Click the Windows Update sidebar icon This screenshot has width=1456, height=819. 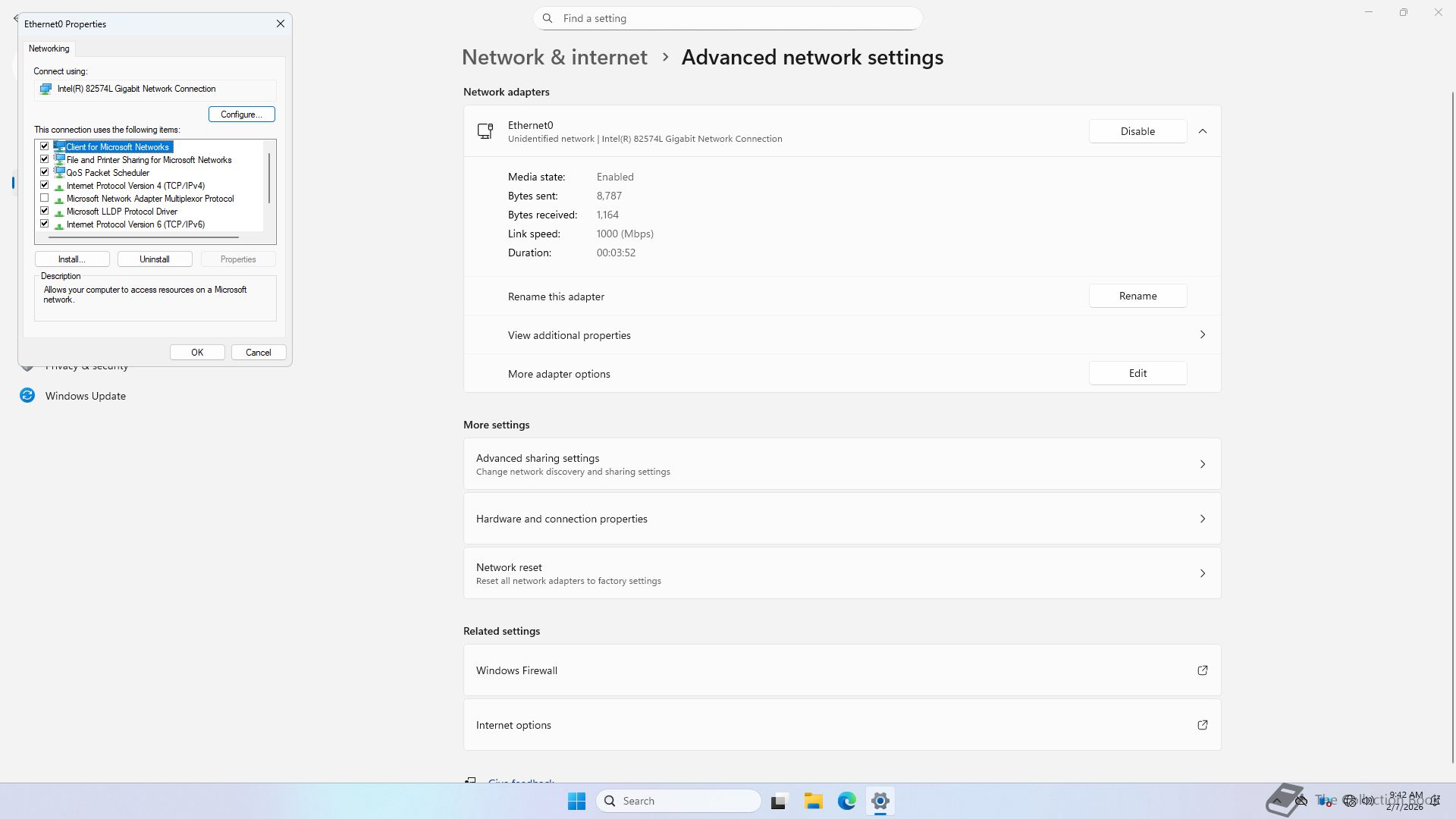tap(27, 396)
